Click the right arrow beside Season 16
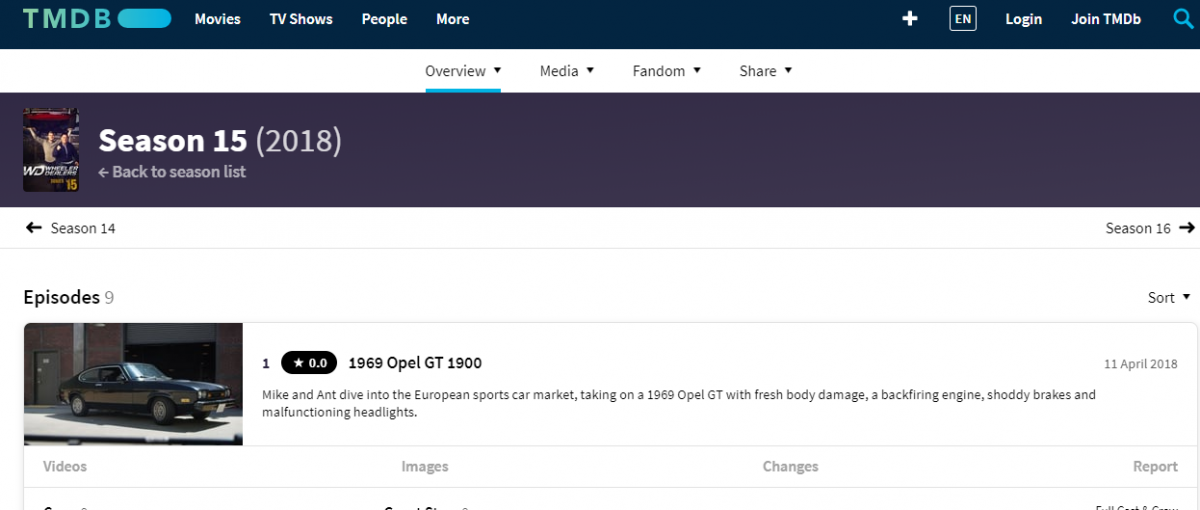This screenshot has width=1200, height=510. pos(1187,228)
